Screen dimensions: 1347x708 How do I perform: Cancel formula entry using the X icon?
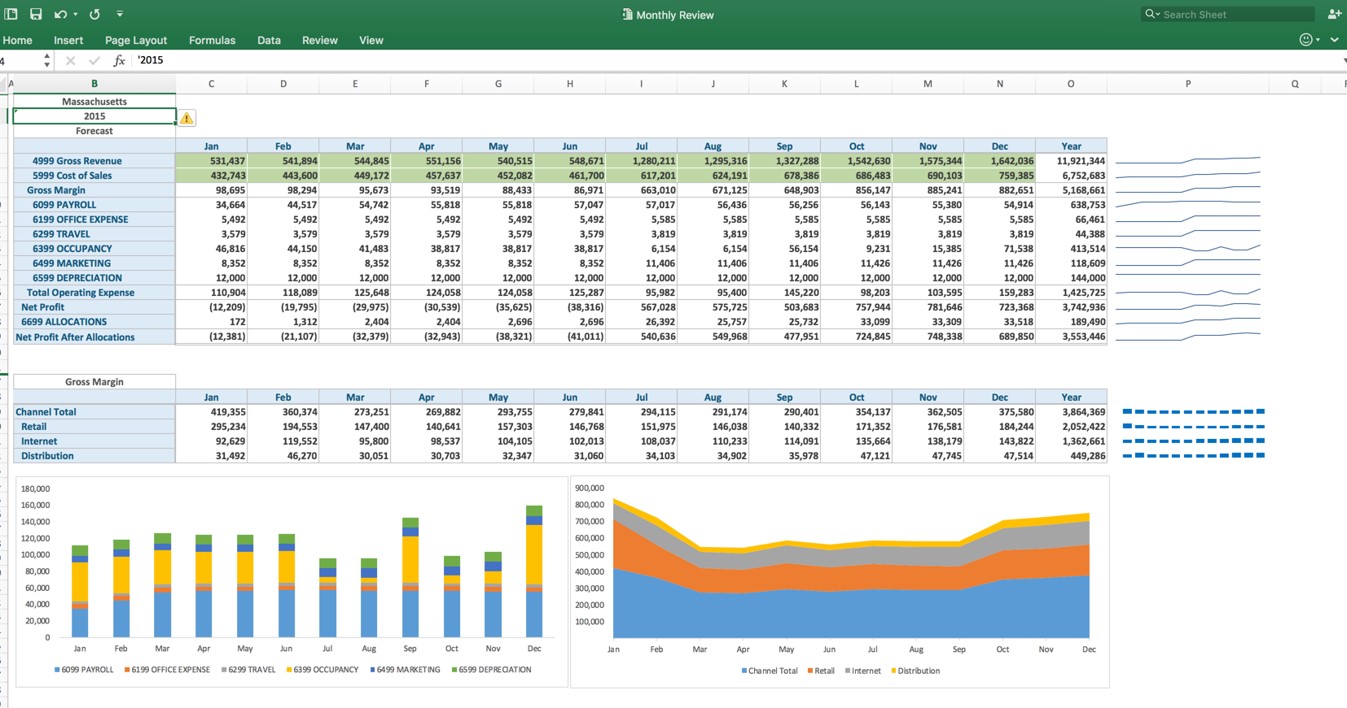point(70,60)
